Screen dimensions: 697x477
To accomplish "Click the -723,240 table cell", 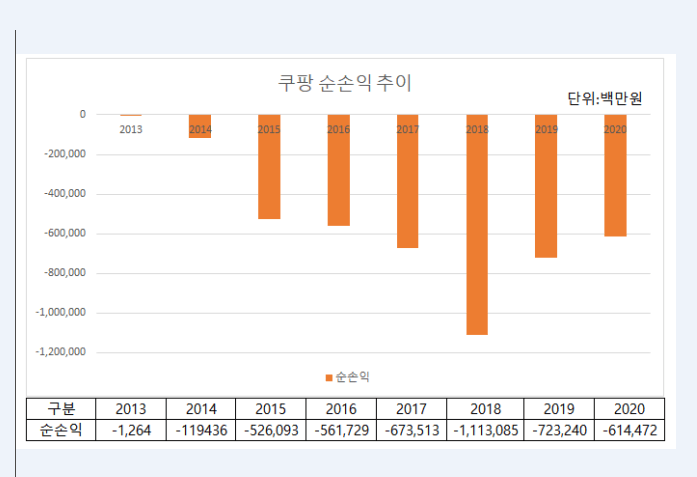I will pos(559,430).
